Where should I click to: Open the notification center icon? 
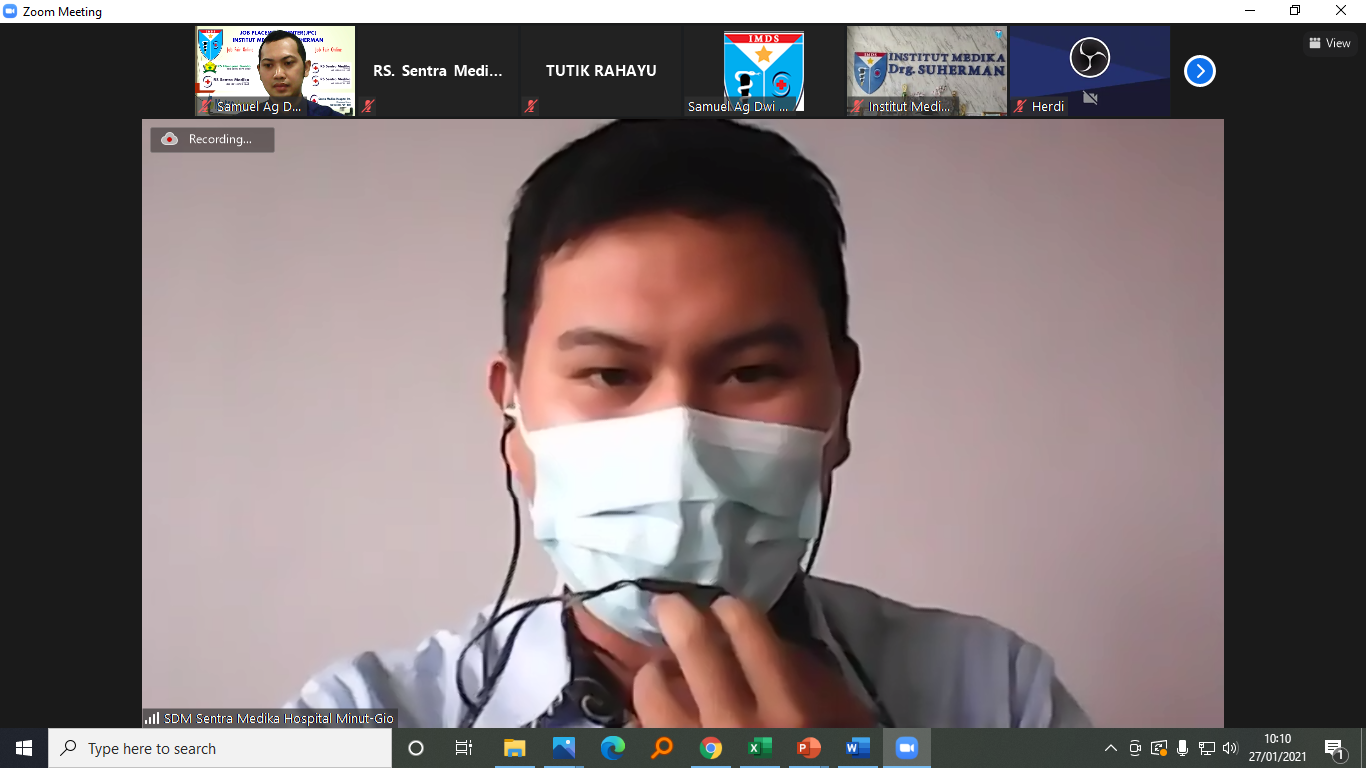(x=1334, y=748)
